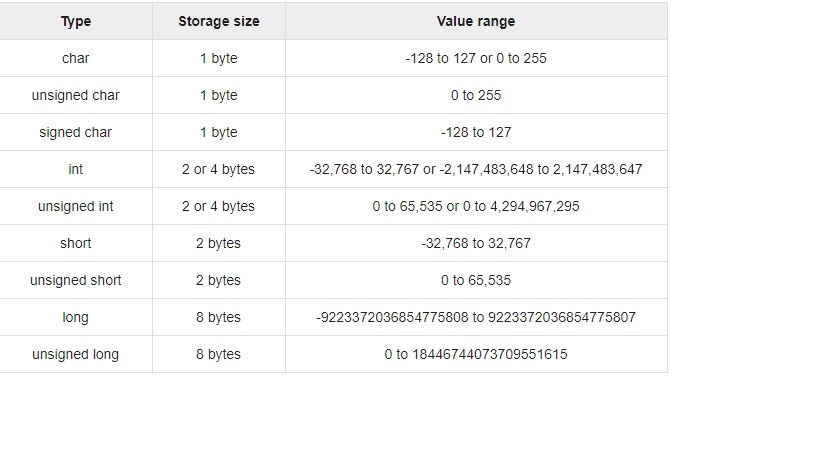Click the Type column header
This screenshot has width=819, height=460.
pos(76,21)
